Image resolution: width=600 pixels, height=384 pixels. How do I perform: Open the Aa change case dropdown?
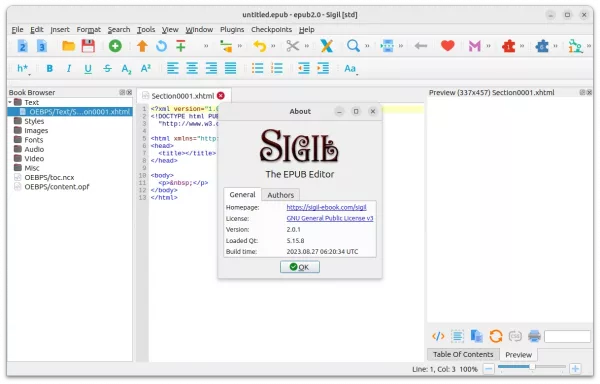[350, 69]
